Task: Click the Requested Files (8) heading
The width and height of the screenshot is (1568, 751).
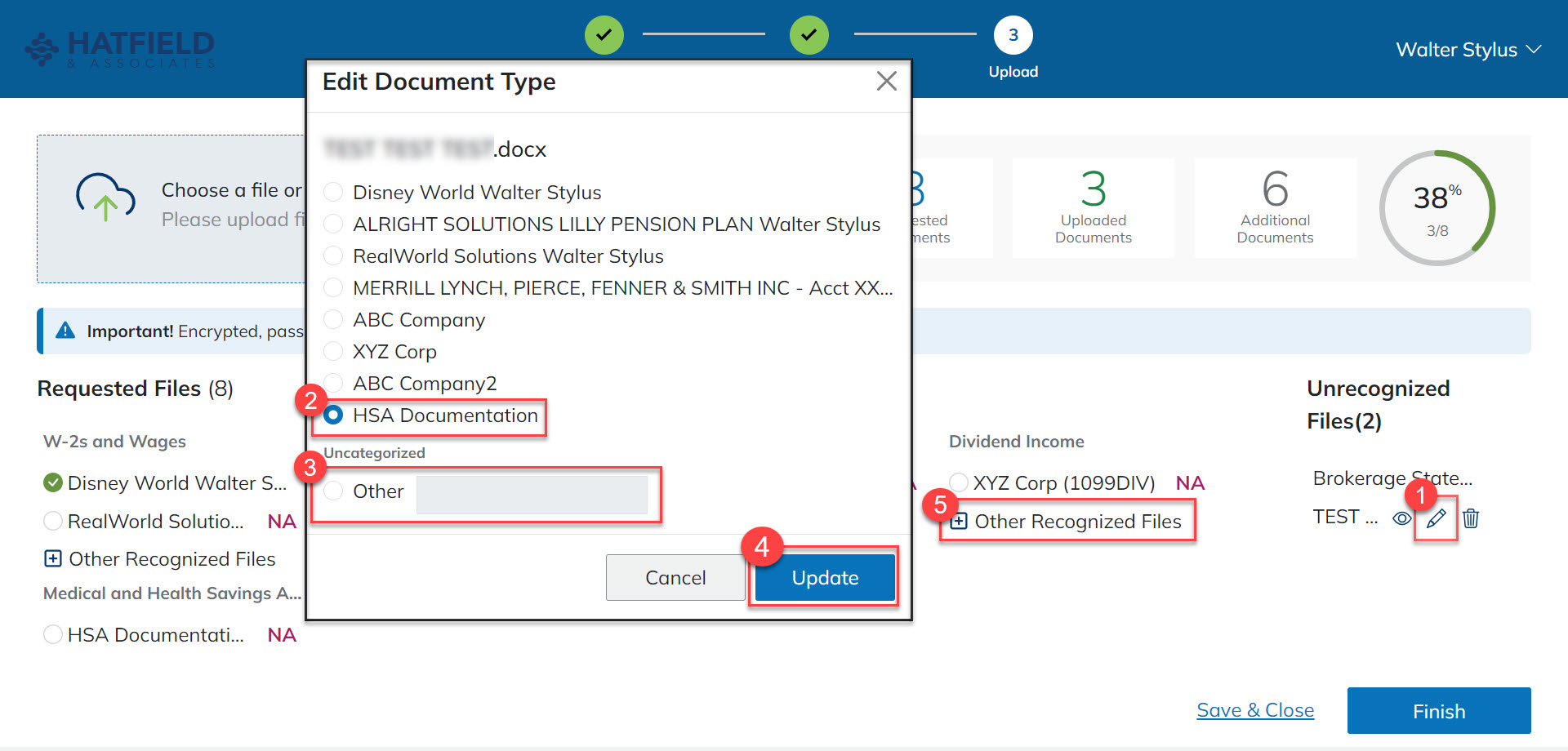Action: 136,389
